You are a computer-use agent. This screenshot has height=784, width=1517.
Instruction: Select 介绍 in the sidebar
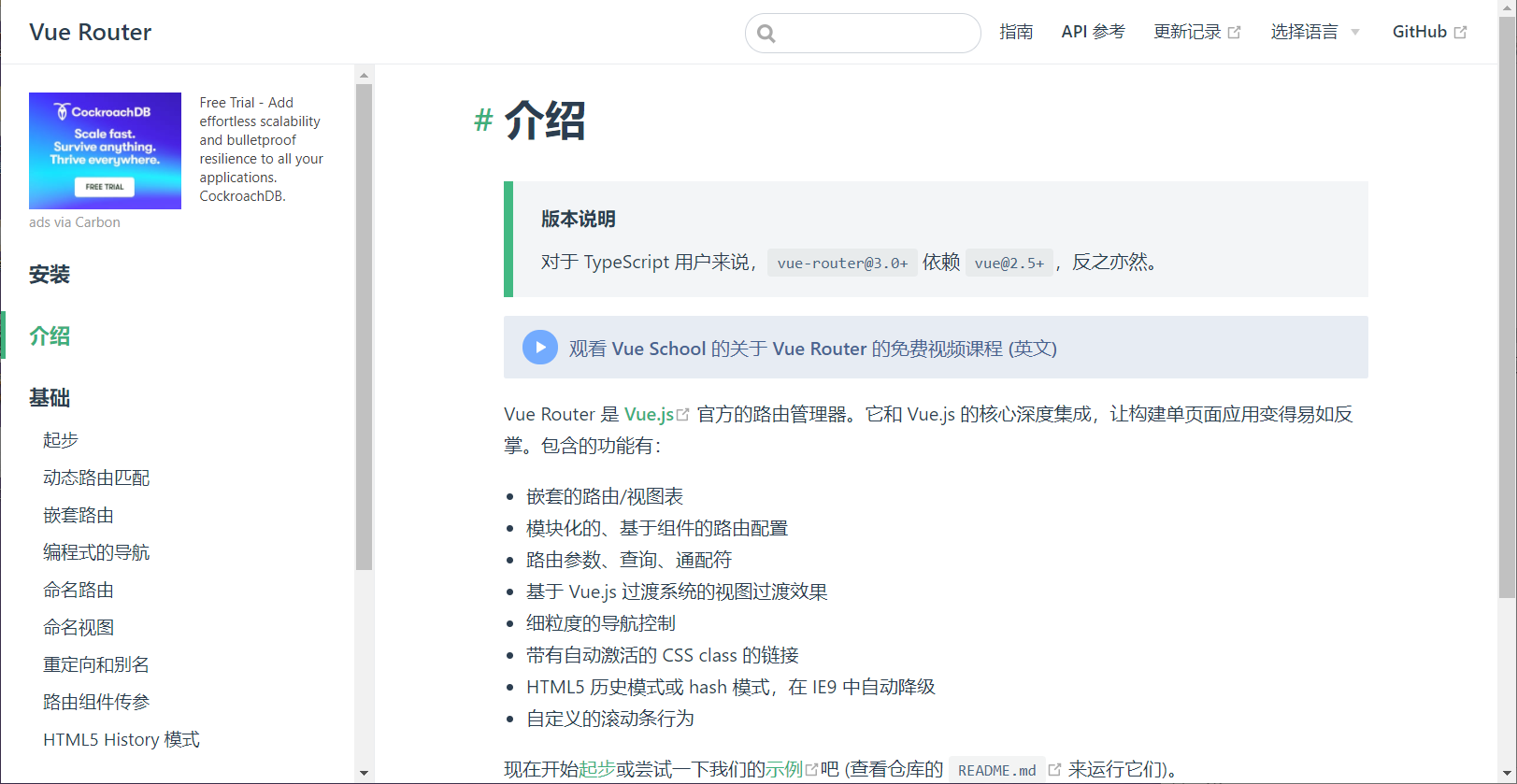tap(50, 336)
